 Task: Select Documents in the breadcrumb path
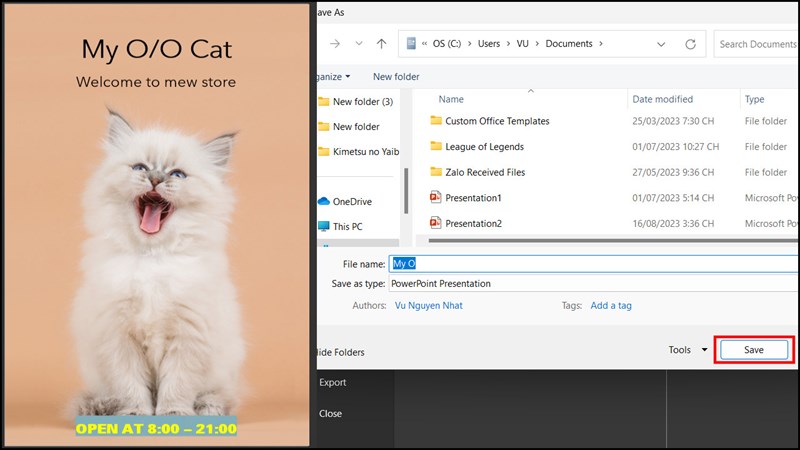tap(569, 44)
